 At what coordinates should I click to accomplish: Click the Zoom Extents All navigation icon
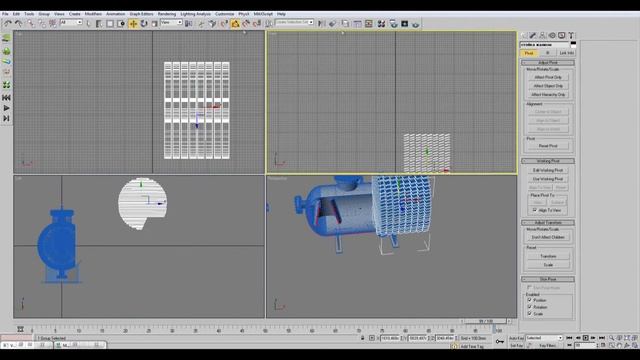[x=635, y=338]
